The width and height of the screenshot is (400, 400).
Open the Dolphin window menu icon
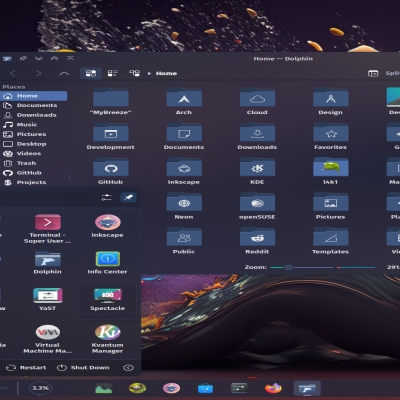(7, 59)
